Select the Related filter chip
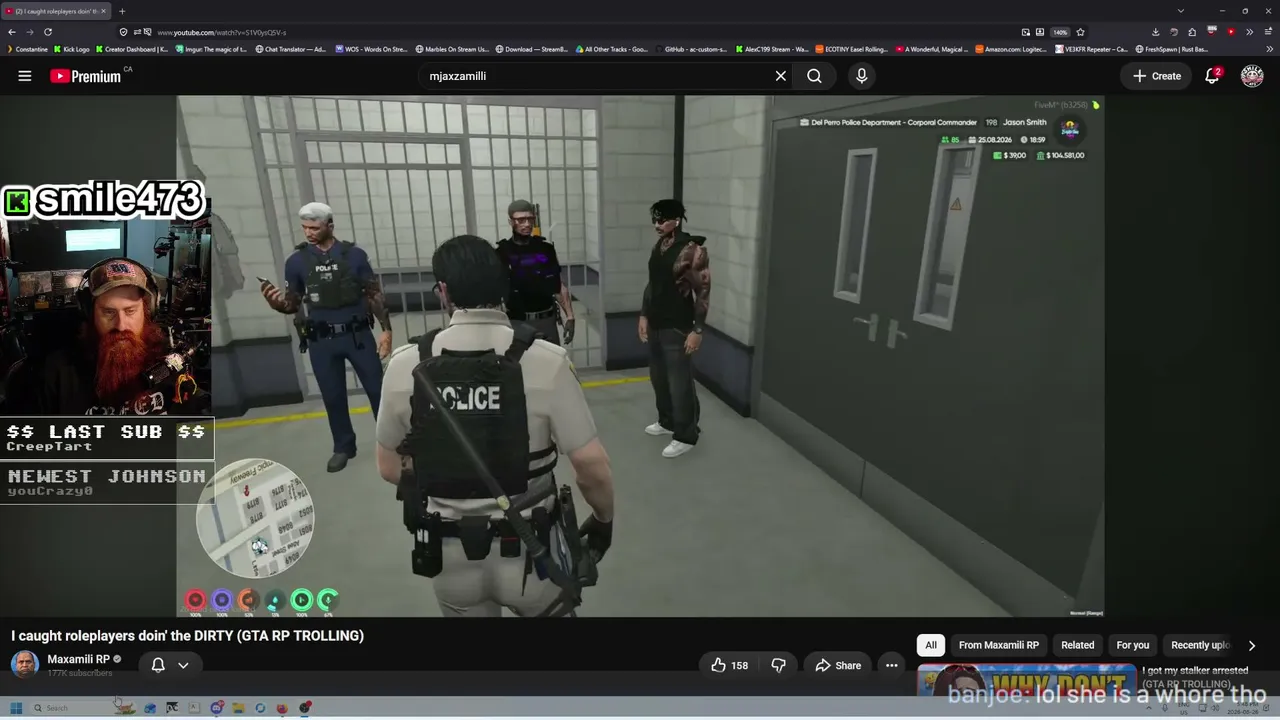Viewport: 1280px width, 720px height. point(1077,645)
